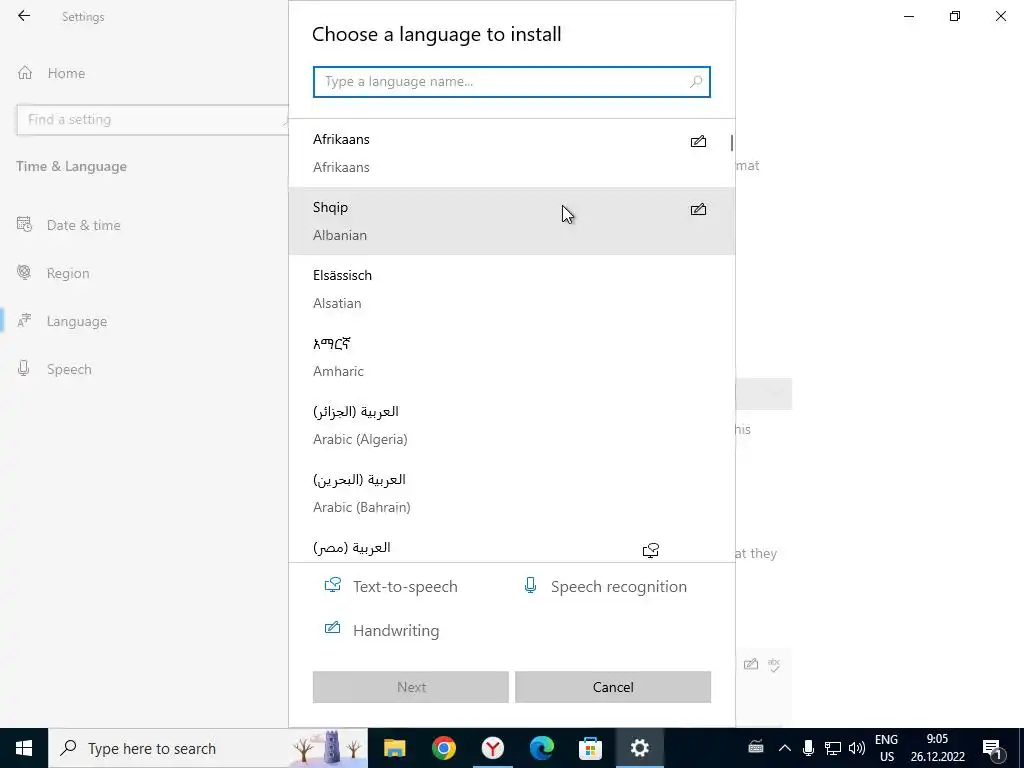This screenshot has width=1024, height=768.
Task: Choose Arabic (Bahrain) from list
Action: [511, 493]
